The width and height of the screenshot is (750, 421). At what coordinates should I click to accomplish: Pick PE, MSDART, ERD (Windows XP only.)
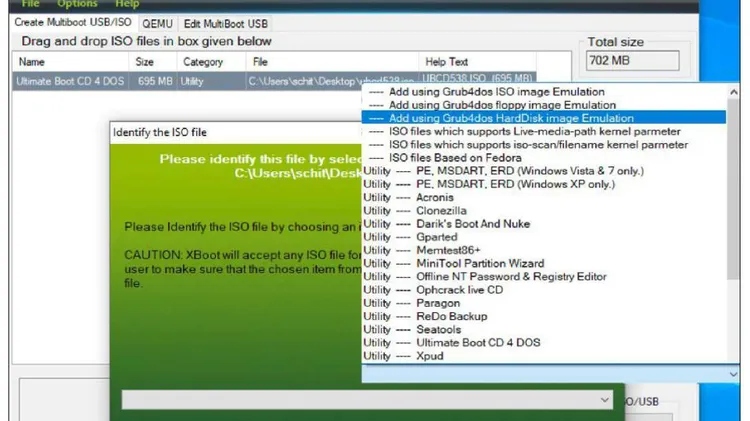pyautogui.click(x=543, y=184)
